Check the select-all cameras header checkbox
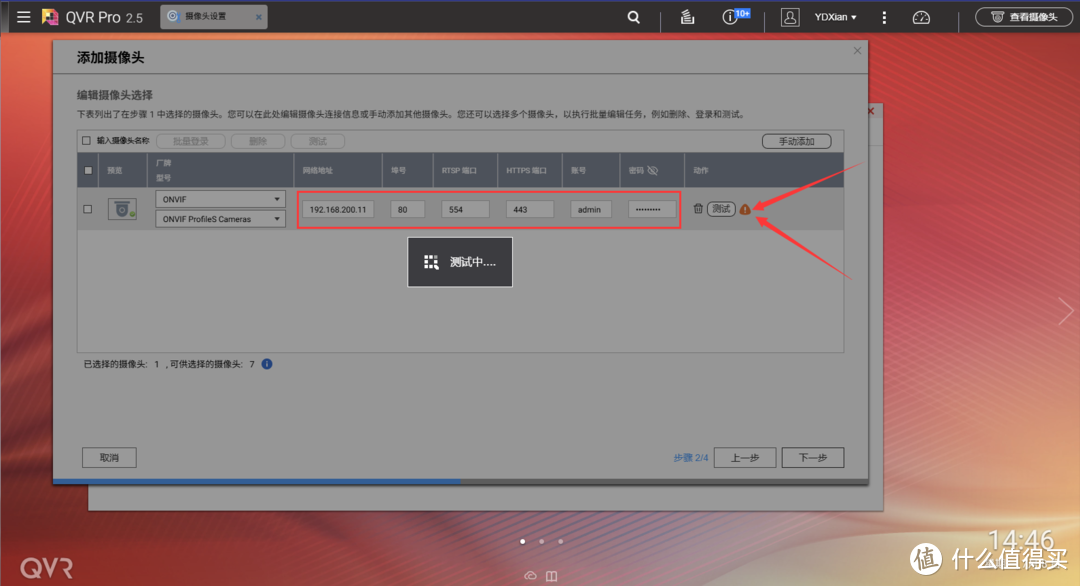Image resolution: width=1080 pixels, height=586 pixels. click(x=87, y=170)
